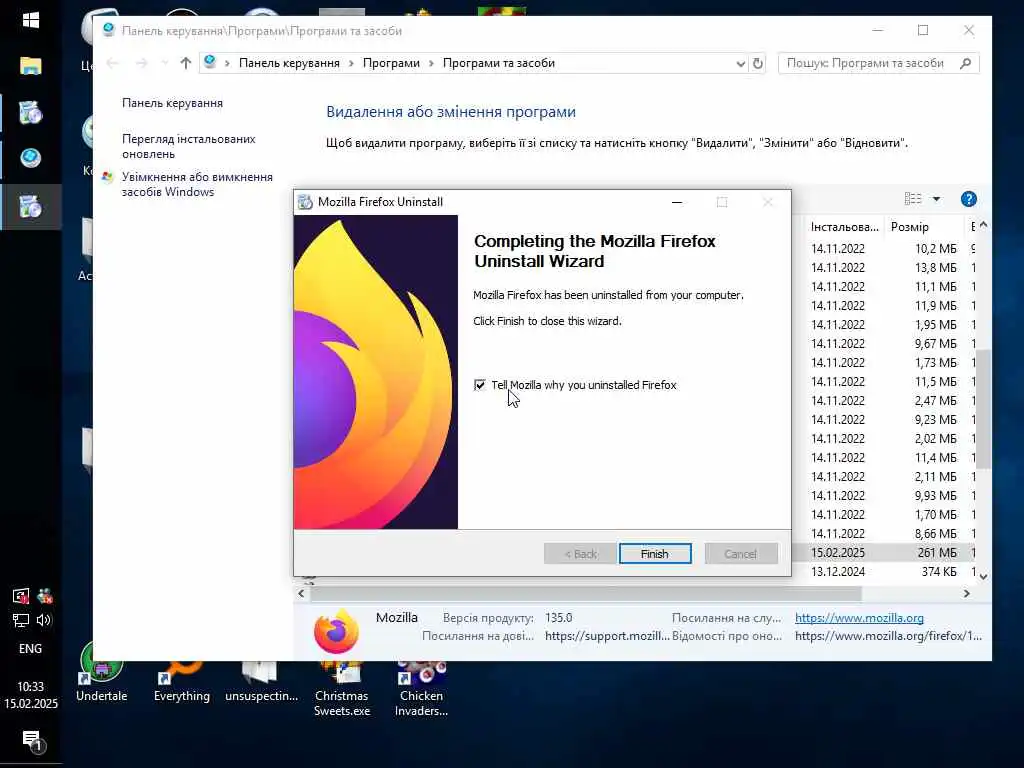The width and height of the screenshot is (1024, 768).
Task: Open the notification center icon
Action: click(x=32, y=741)
